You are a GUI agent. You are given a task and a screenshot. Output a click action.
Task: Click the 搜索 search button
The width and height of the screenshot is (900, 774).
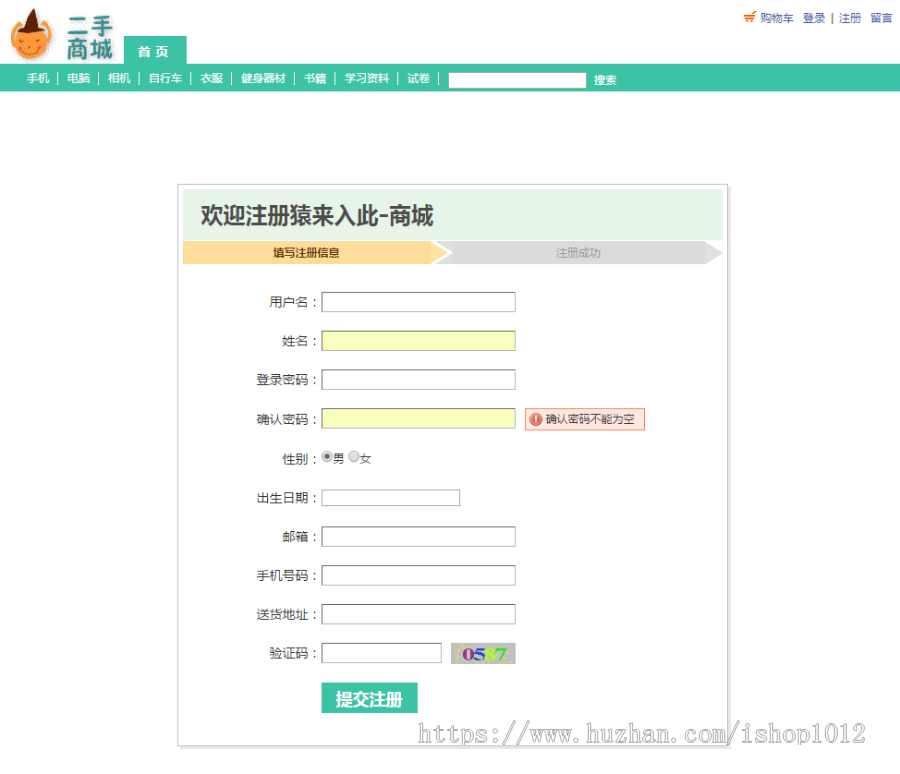[x=604, y=80]
